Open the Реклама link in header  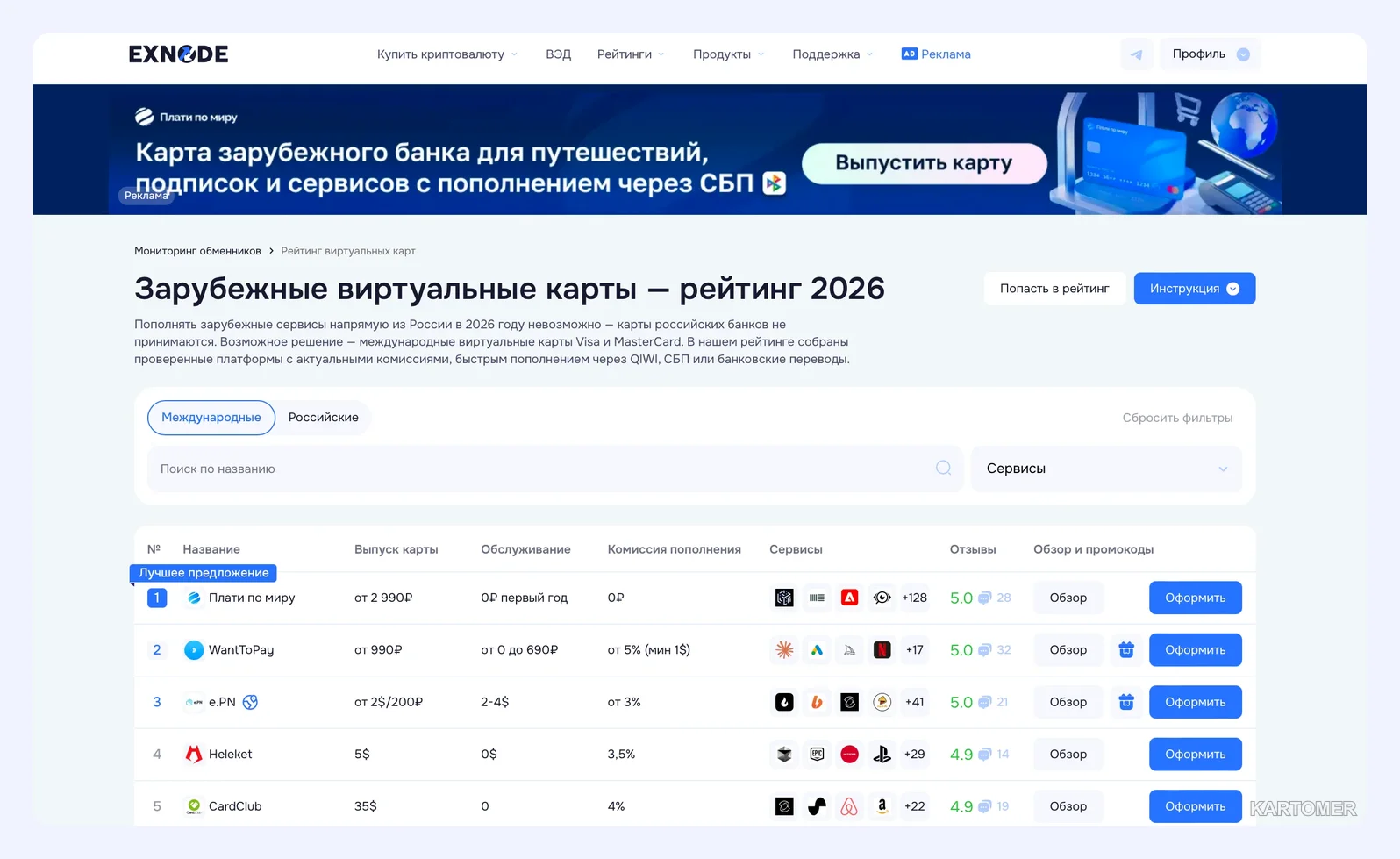(x=936, y=54)
